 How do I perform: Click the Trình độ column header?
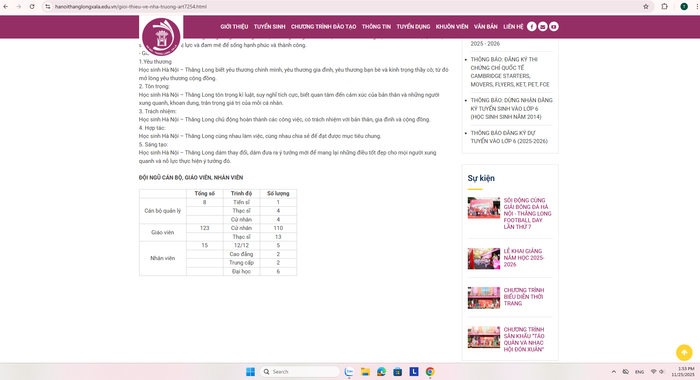click(x=241, y=193)
